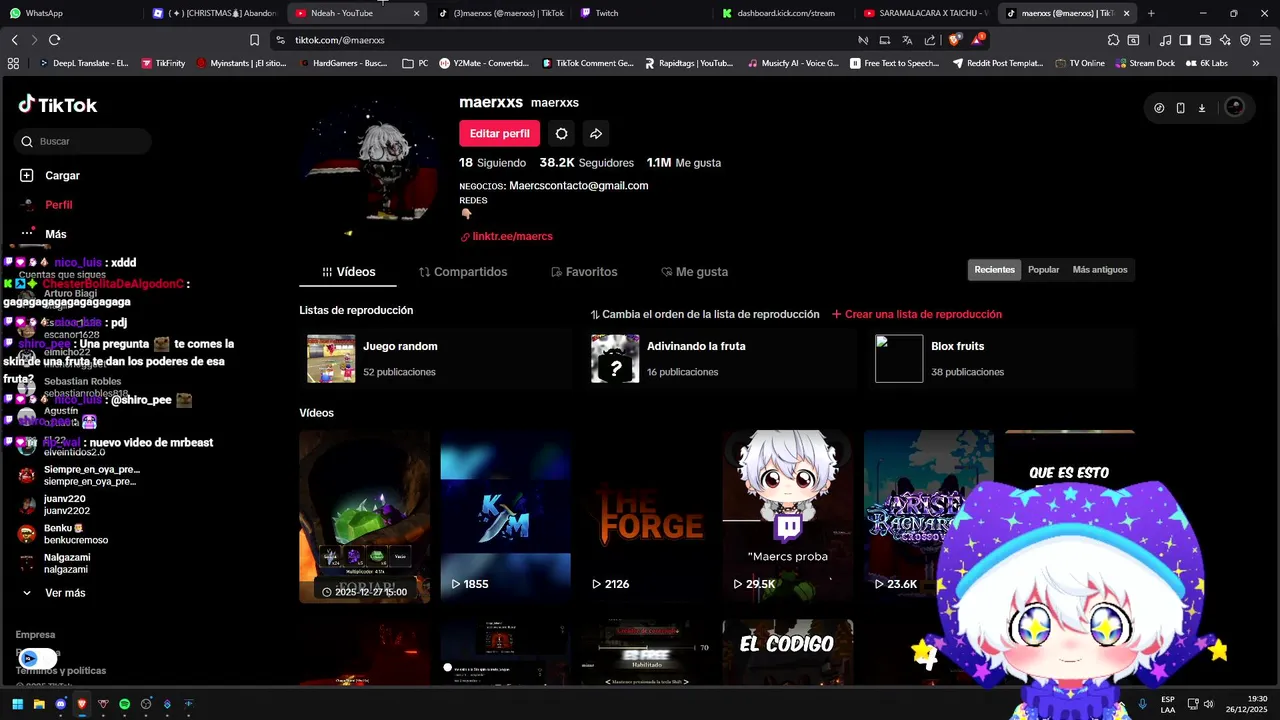Open Leo AI sparkle icon in toolbar
The image size is (1280, 720).
pos(1225,40)
